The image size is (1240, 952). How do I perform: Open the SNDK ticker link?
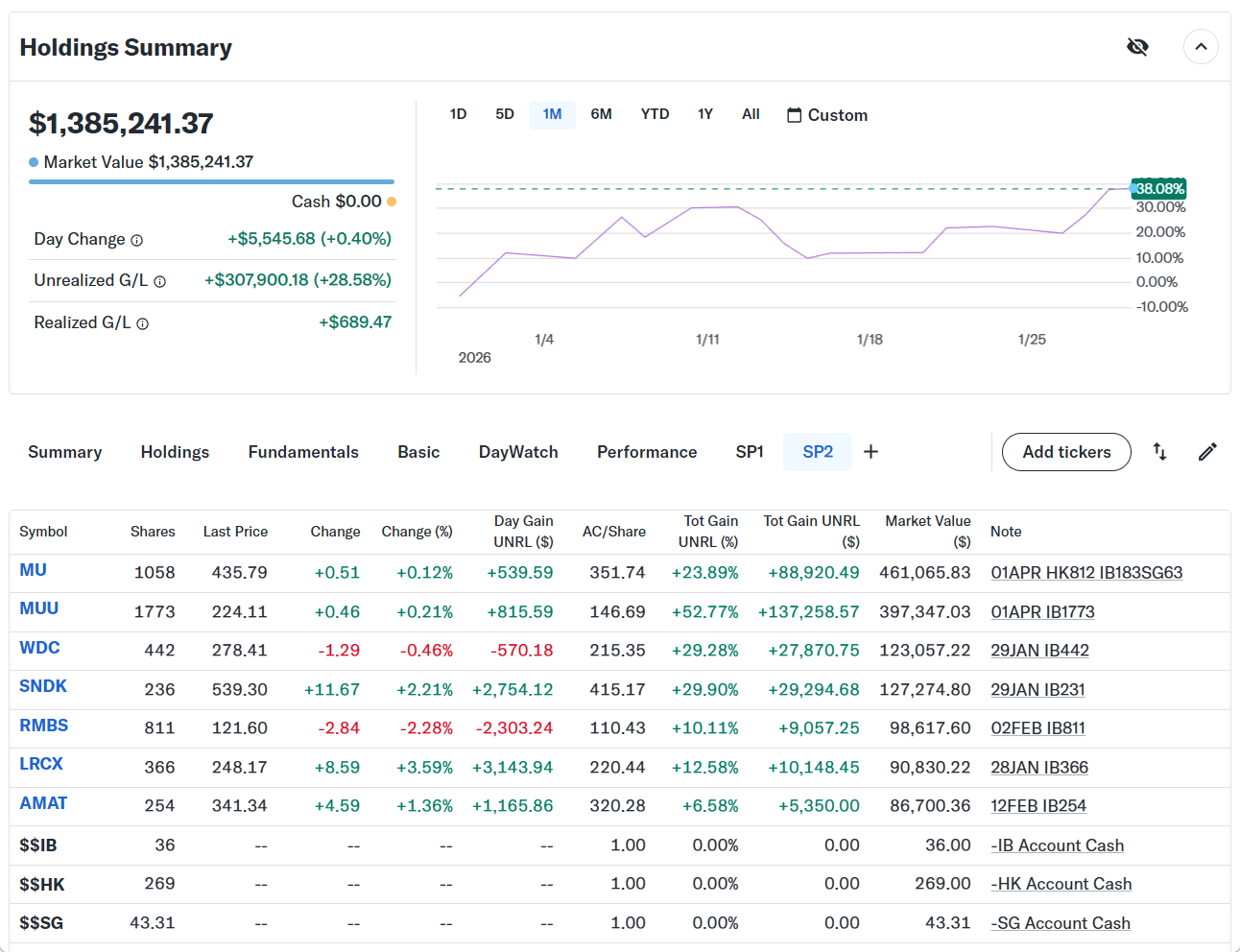tap(43, 686)
